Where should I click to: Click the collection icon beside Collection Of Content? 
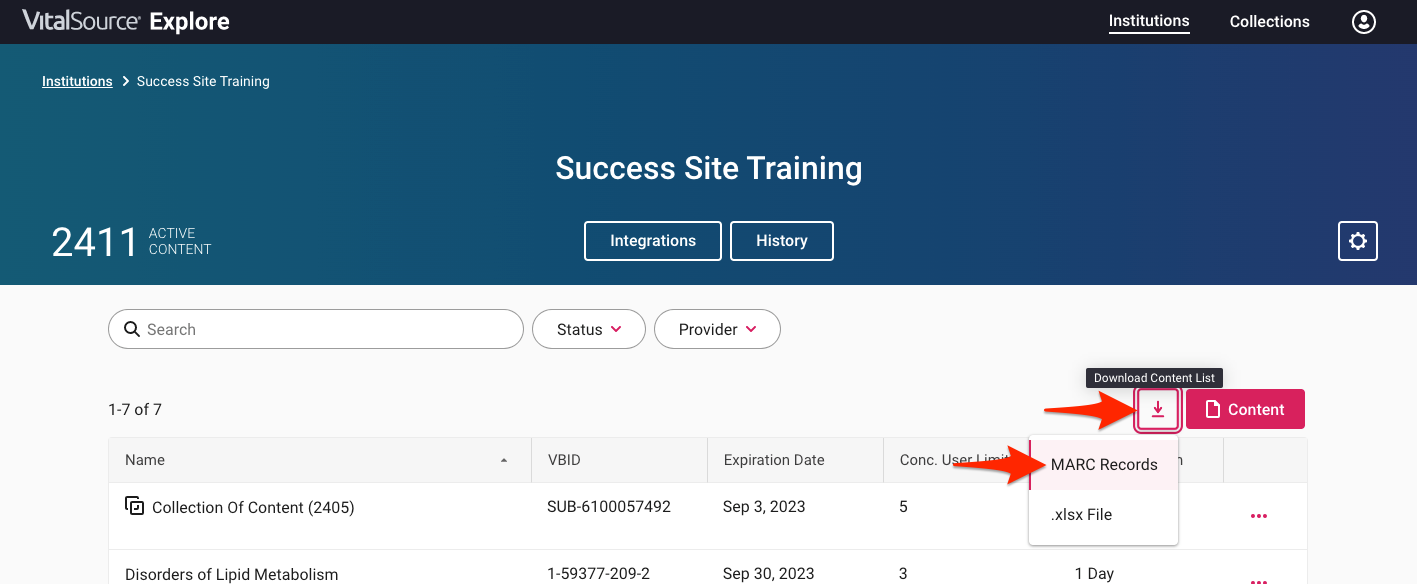point(135,507)
